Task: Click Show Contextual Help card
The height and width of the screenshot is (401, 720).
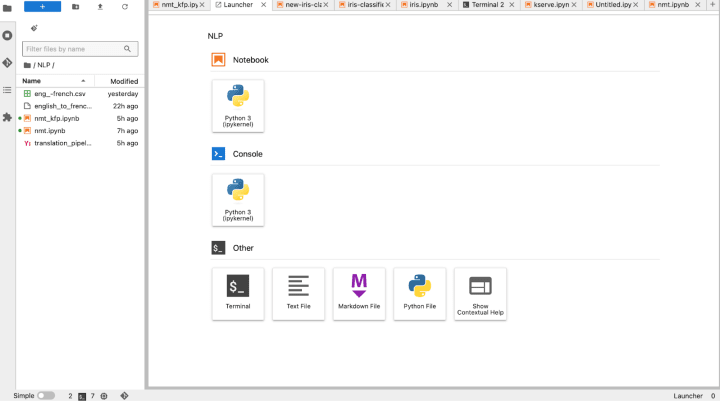Action: click(480, 294)
